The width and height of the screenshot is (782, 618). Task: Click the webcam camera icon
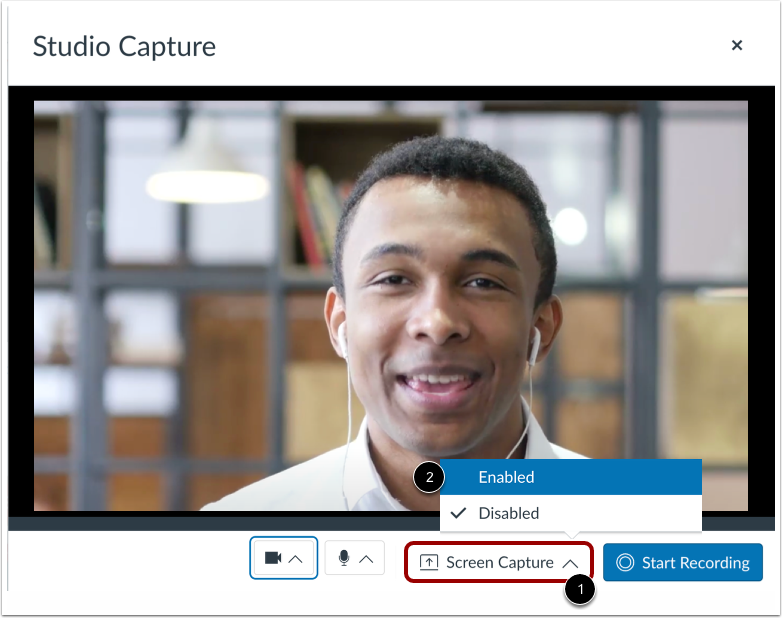(x=273, y=558)
